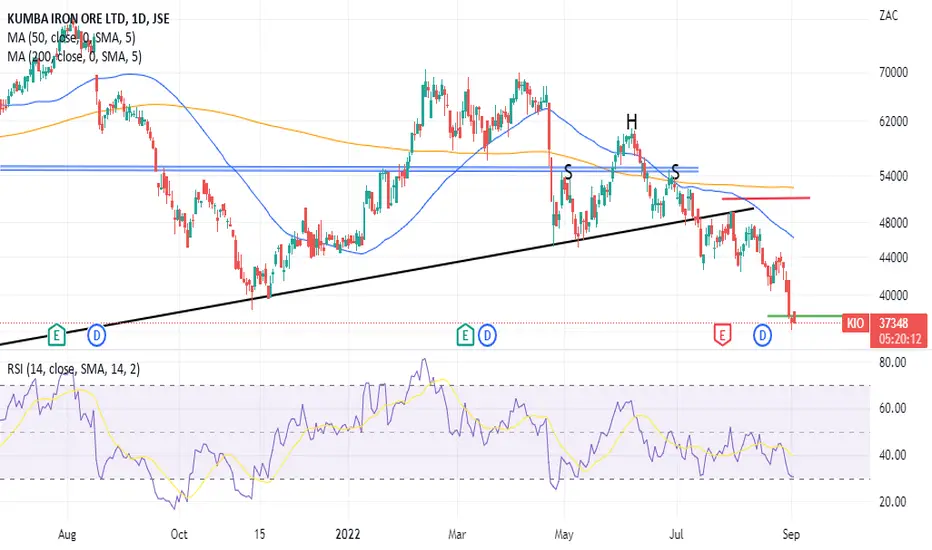This screenshot has width=932, height=550.
Task: Click the May time axis label
Action: (563, 534)
